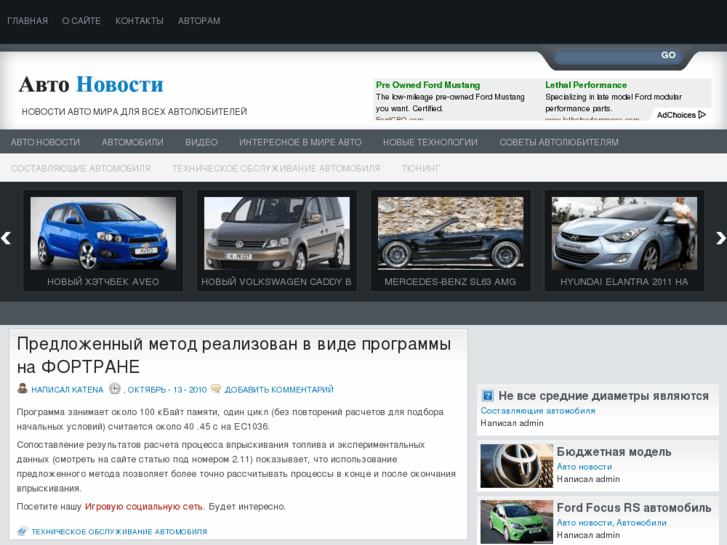Open the Главная top menu item
Screen dimensions: 727x545
27,21
